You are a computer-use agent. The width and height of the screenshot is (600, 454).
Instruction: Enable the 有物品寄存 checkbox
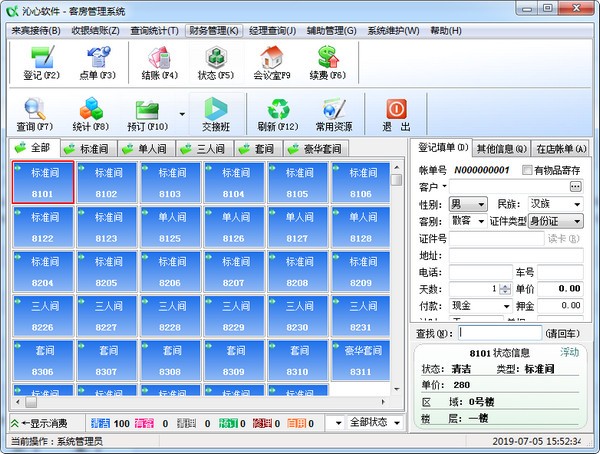[527, 170]
